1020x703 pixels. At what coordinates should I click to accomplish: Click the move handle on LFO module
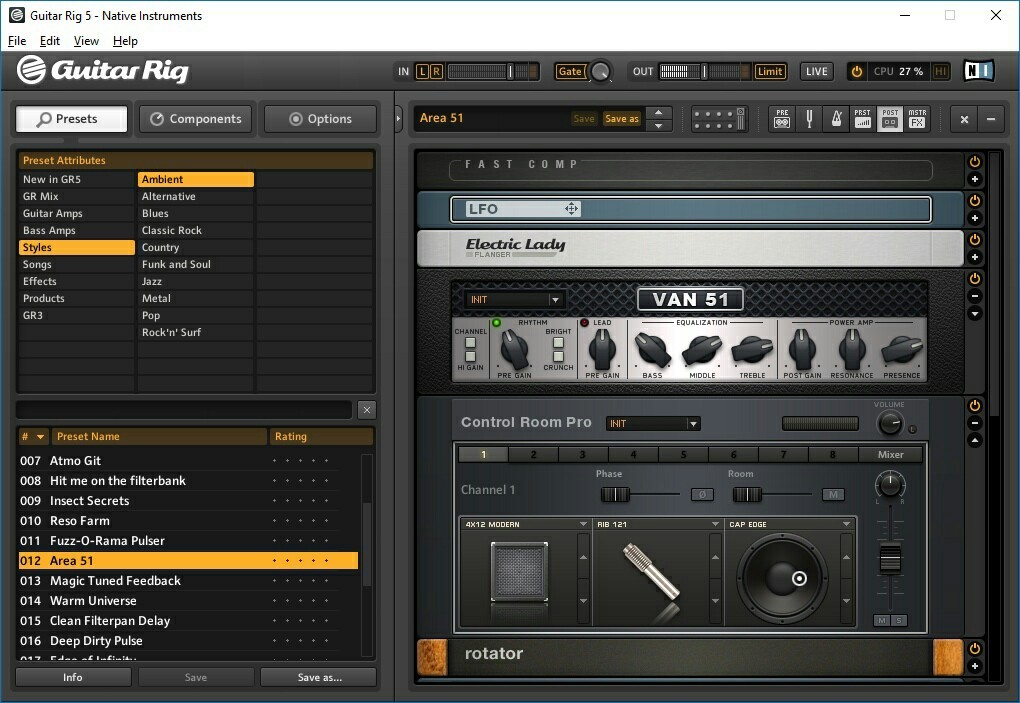(571, 209)
